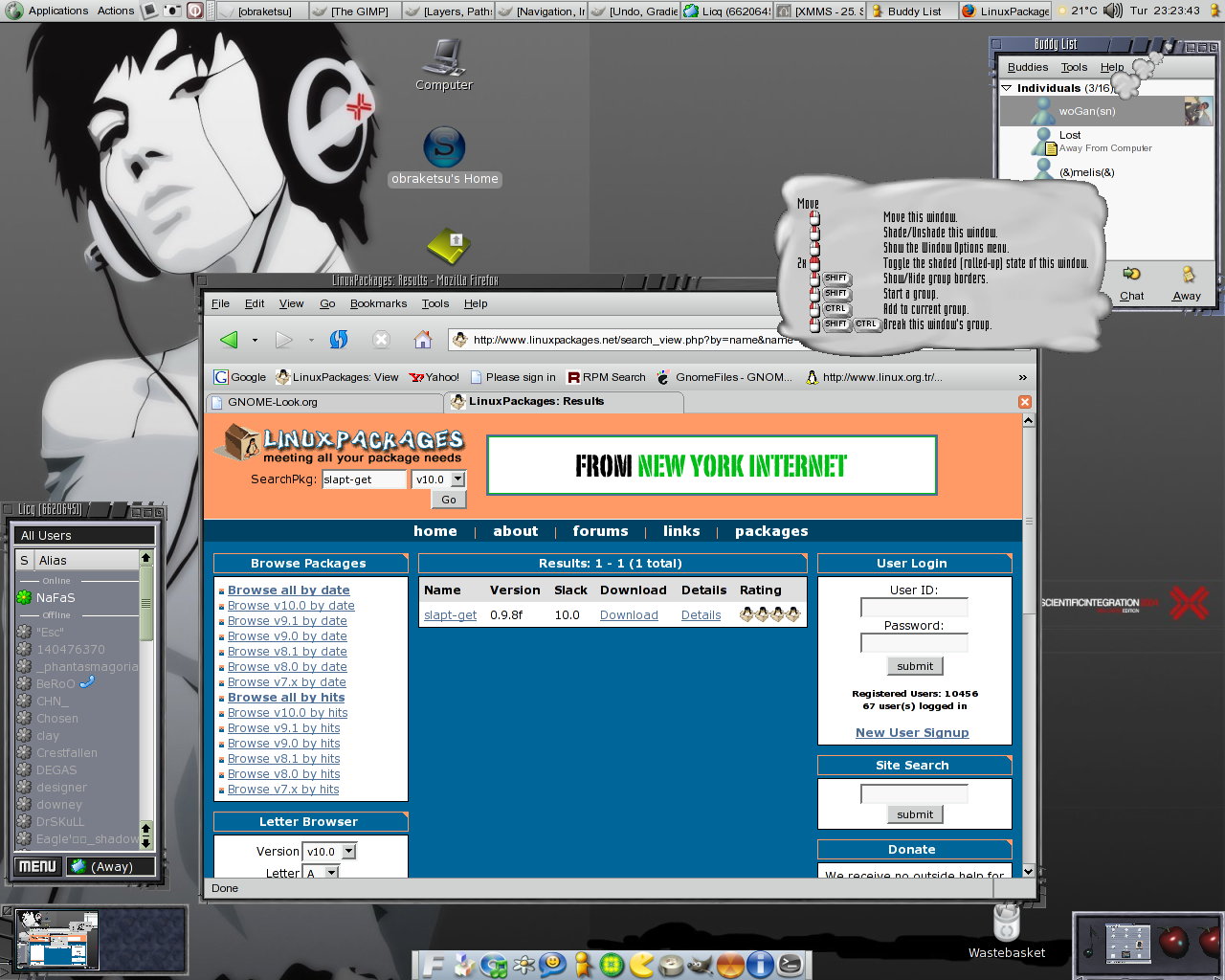
Task: Close the LinuxPackages Results tab
Action: point(1025,402)
